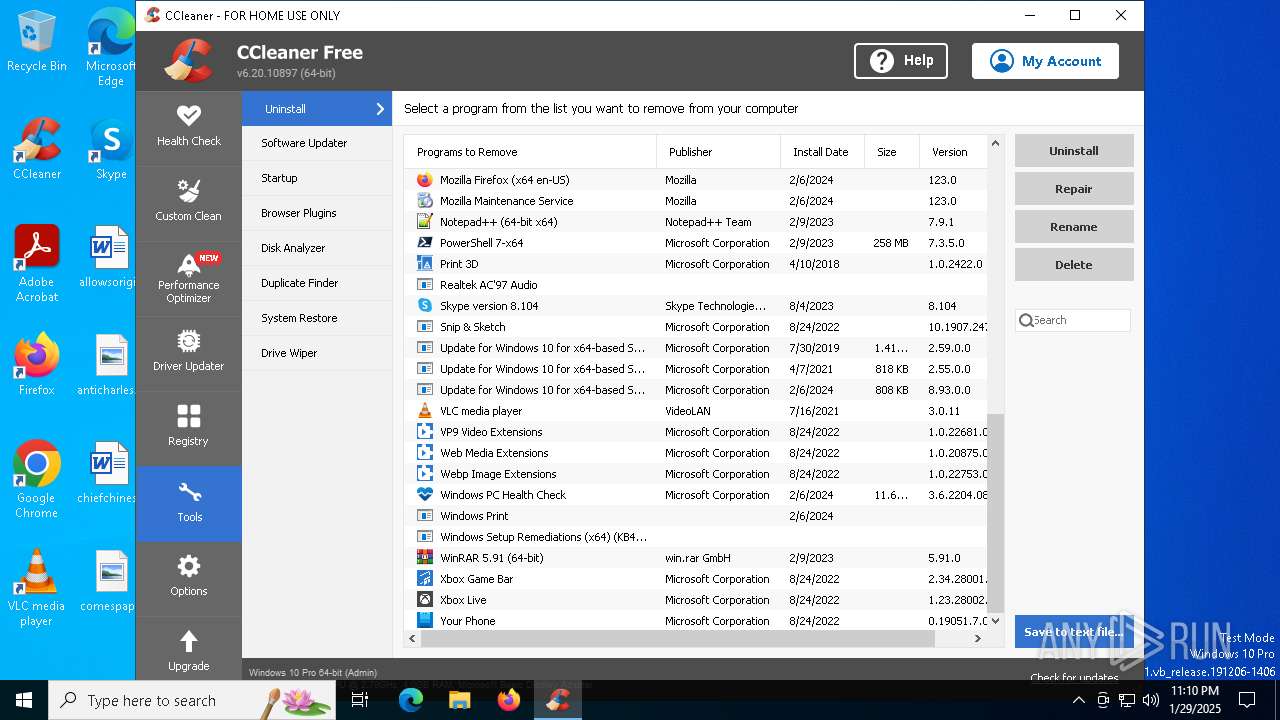The width and height of the screenshot is (1280, 720).
Task: Sort list by Install Date column
Action: (822, 152)
